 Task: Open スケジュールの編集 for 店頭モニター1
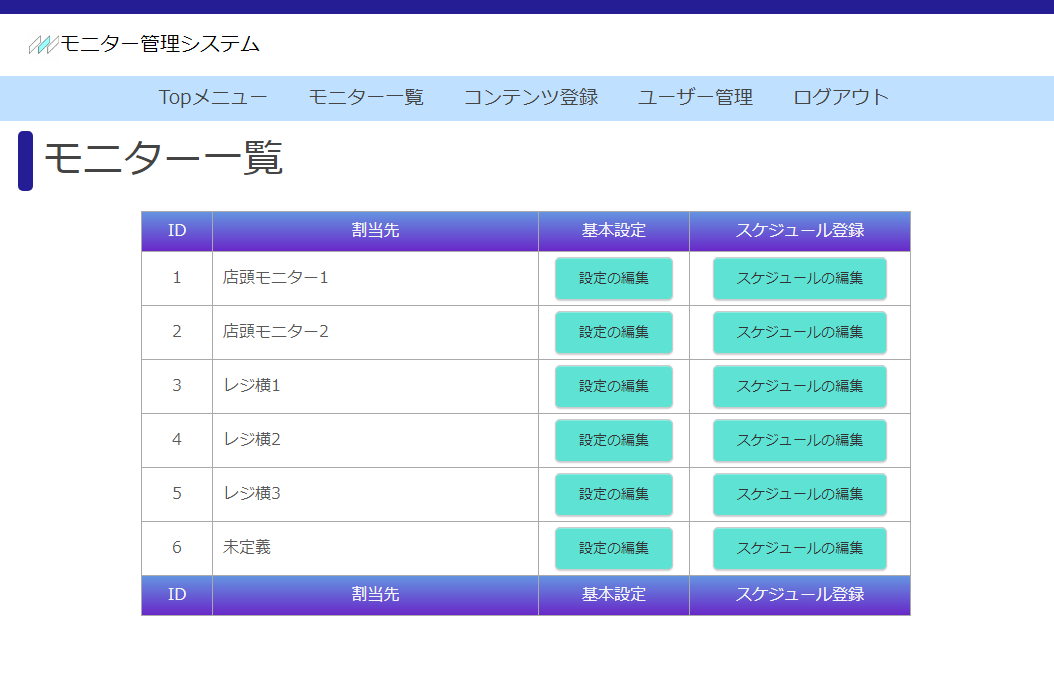[800, 278]
